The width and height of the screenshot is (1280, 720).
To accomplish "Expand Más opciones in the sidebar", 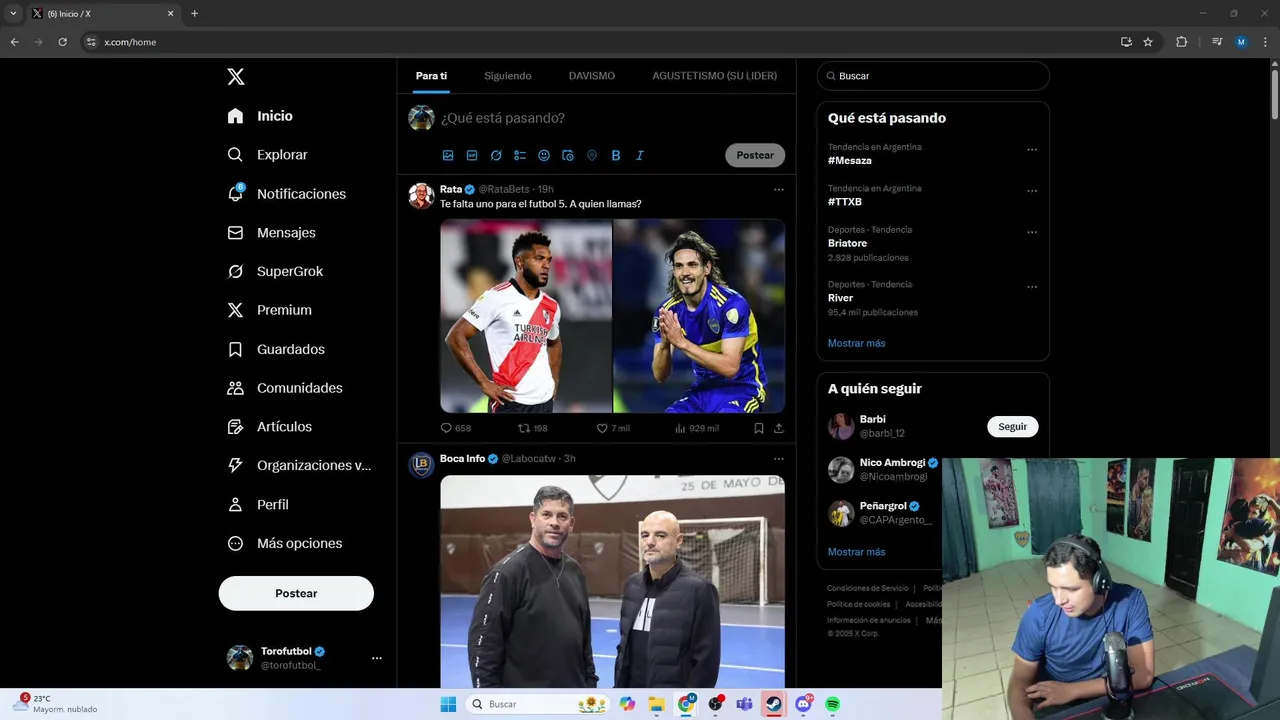I will tap(285, 543).
